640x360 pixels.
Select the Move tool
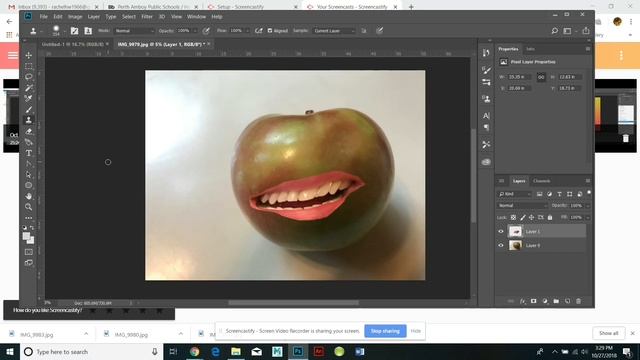[x=29, y=55]
